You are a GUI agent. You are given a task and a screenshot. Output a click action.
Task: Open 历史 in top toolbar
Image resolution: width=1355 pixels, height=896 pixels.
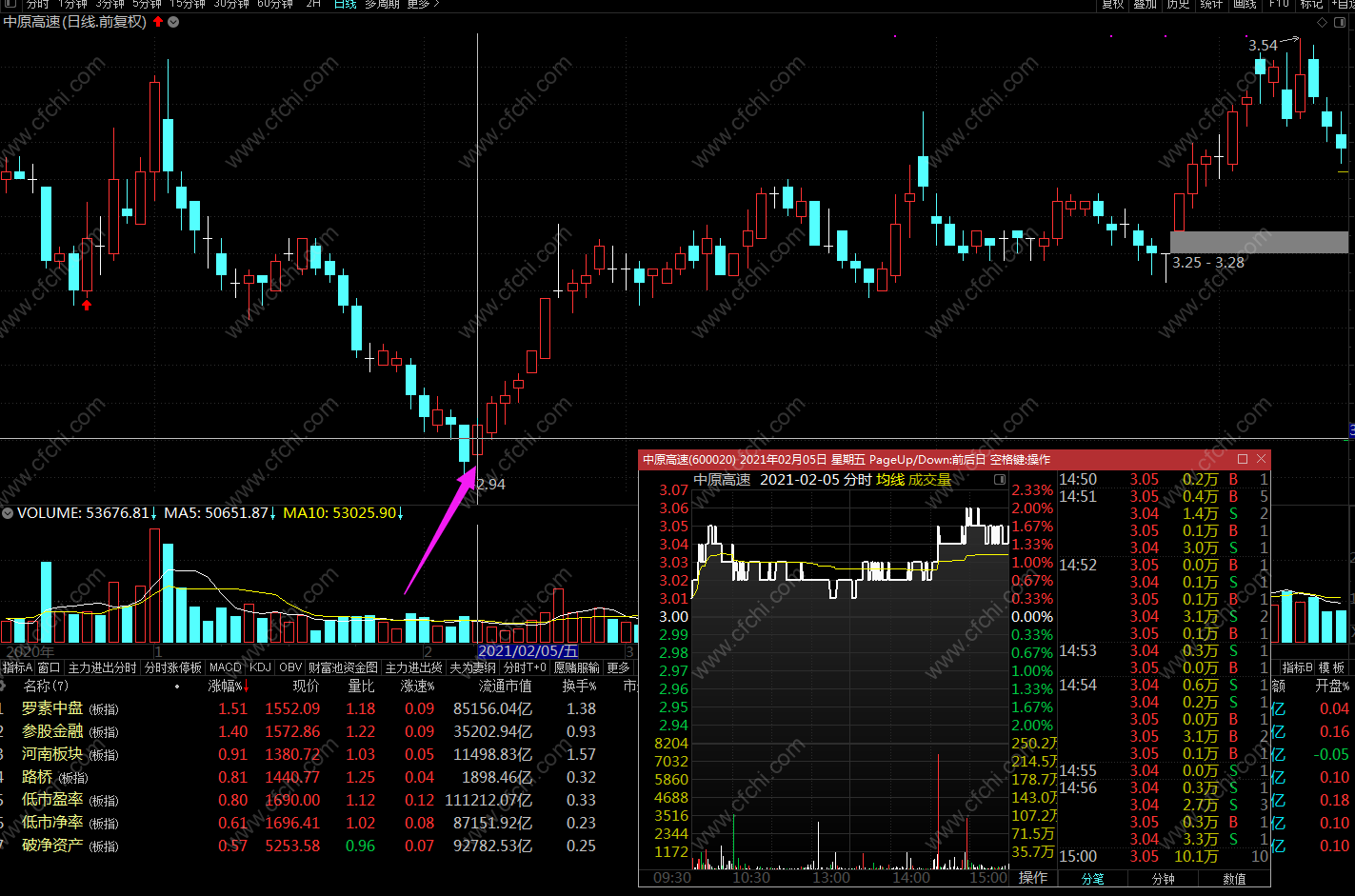pyautogui.click(x=1179, y=4)
